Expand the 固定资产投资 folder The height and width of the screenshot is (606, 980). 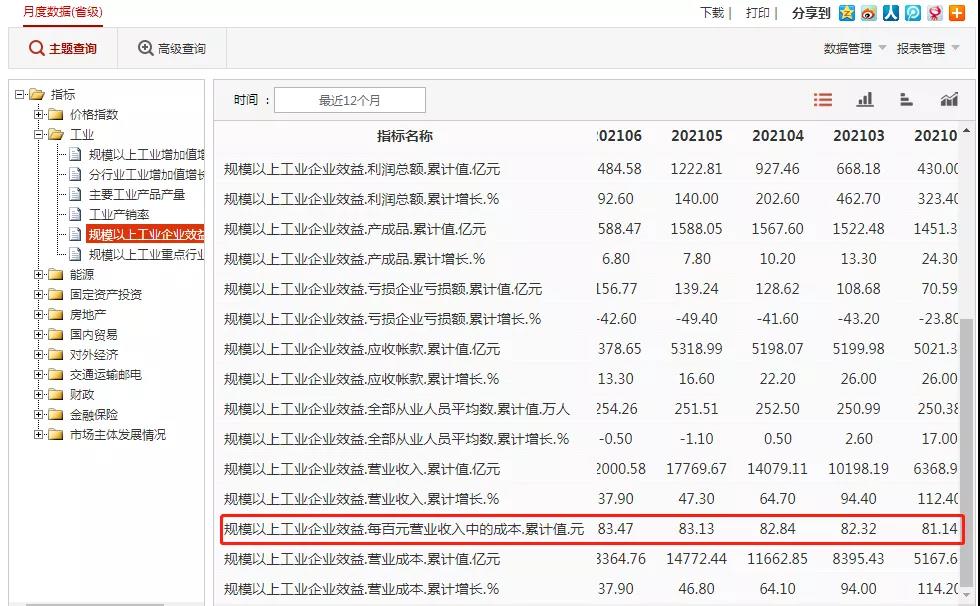coord(39,294)
